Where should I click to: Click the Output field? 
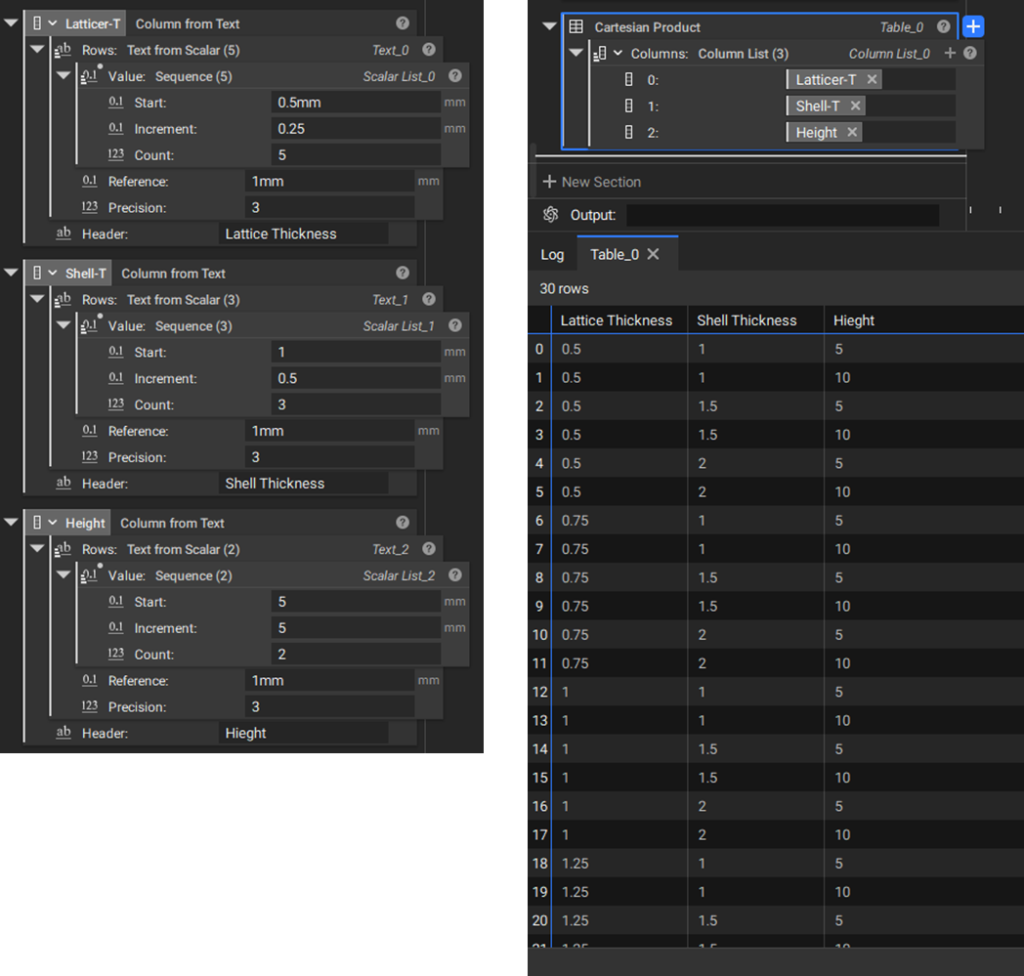tap(782, 215)
